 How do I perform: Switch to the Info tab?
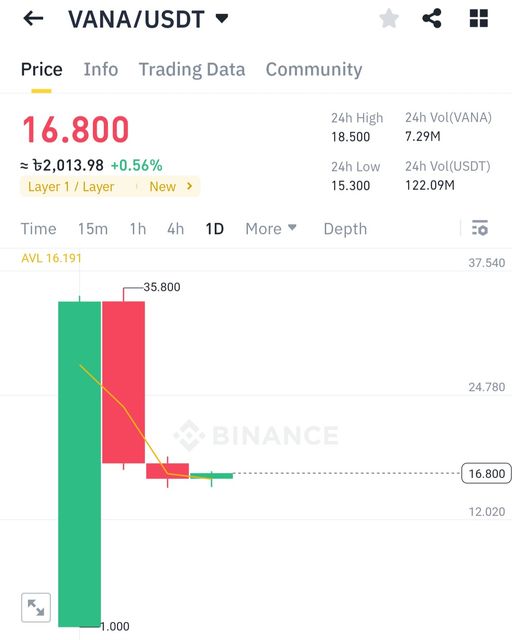(101, 69)
